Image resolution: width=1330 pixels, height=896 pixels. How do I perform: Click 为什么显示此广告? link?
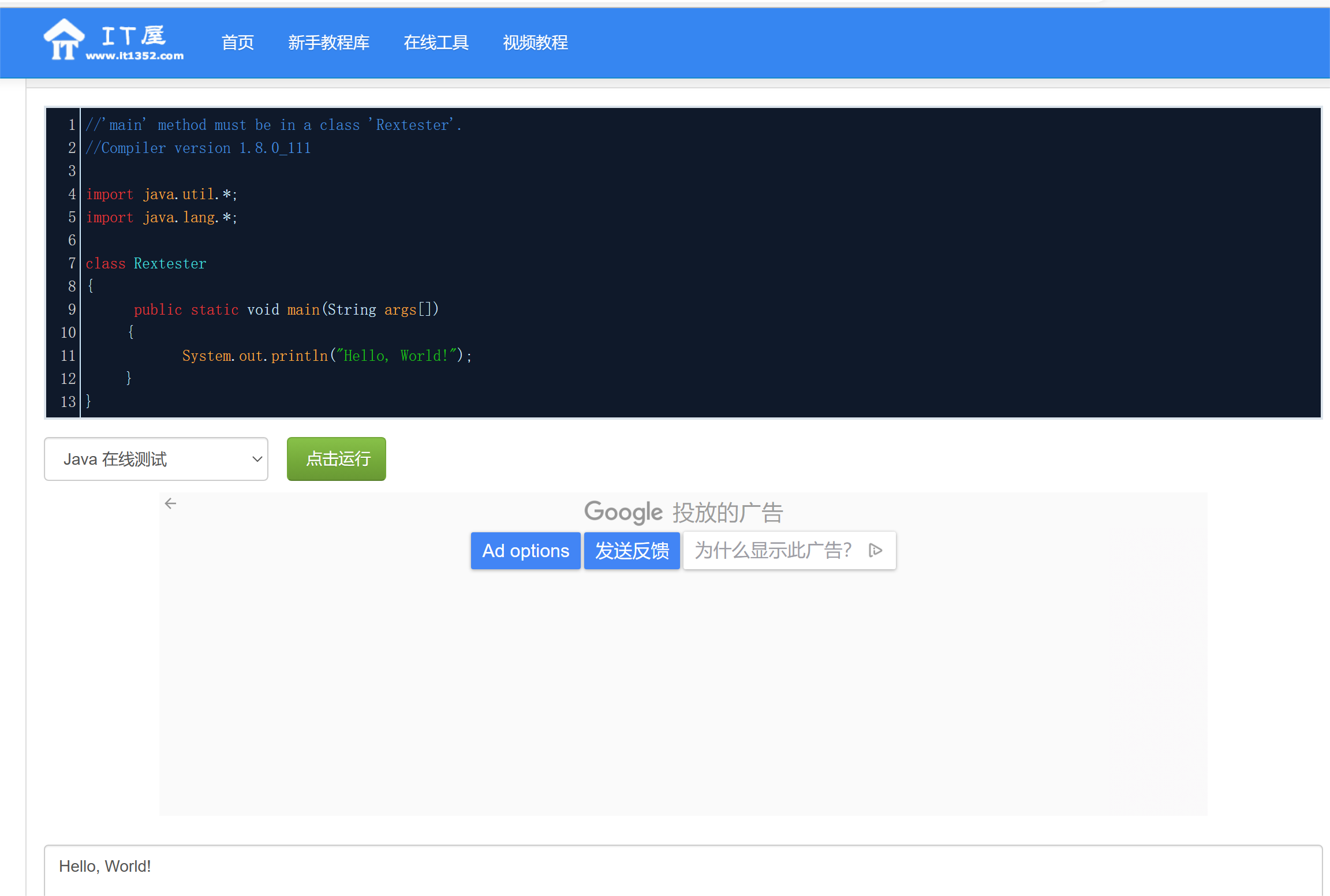point(773,550)
